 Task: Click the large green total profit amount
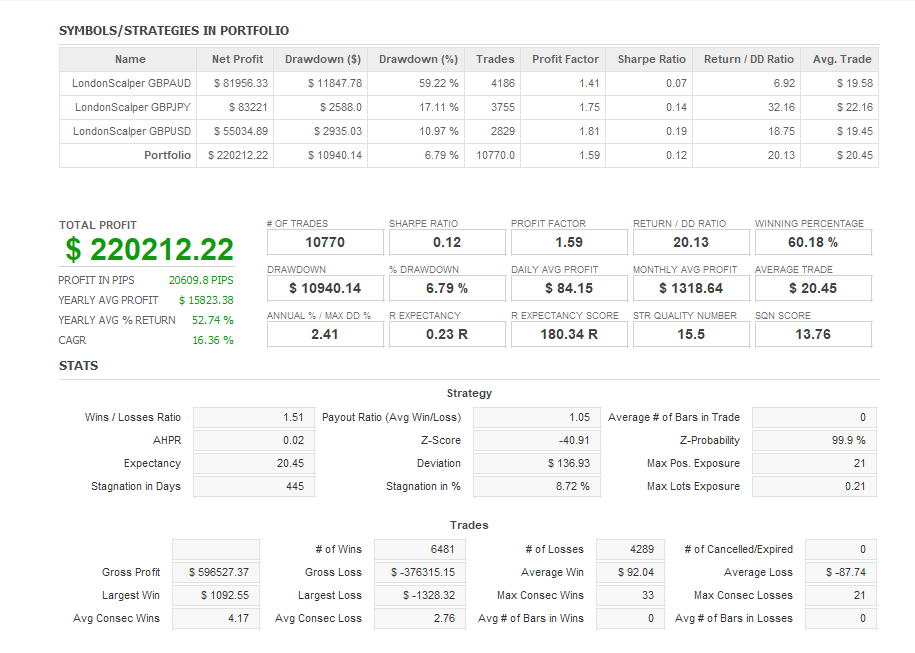tap(149, 250)
